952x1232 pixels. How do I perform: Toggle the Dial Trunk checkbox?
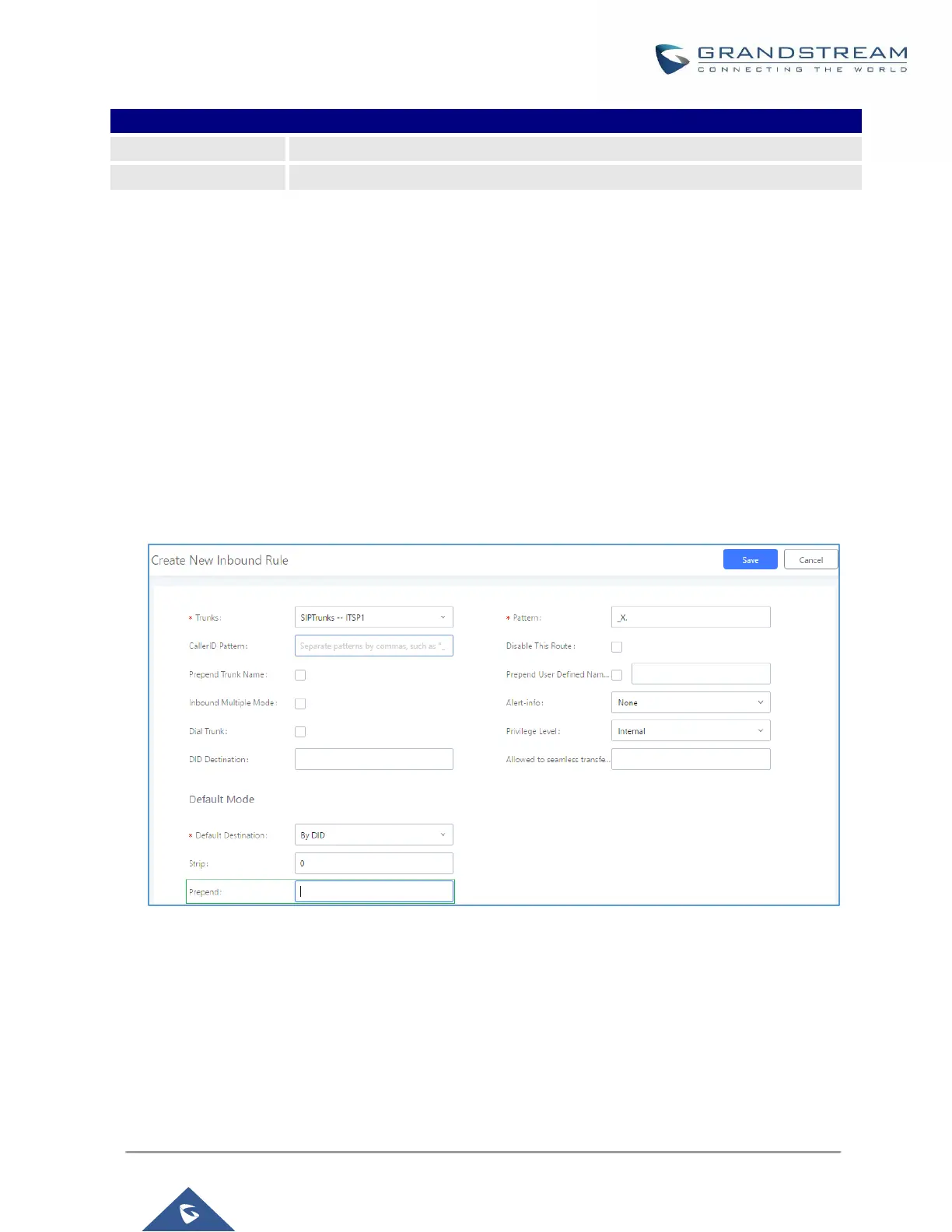pos(300,732)
